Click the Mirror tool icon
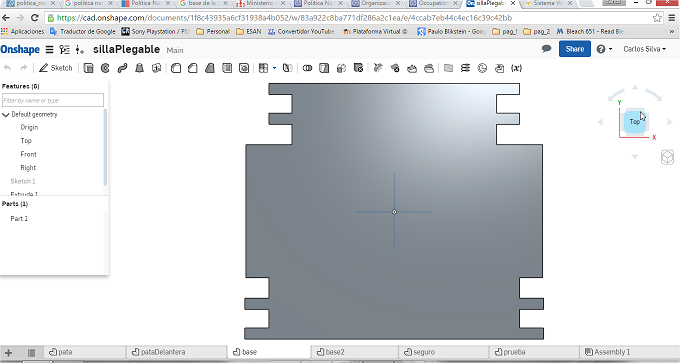The width and height of the screenshot is (680, 363). pyautogui.click(x=287, y=68)
